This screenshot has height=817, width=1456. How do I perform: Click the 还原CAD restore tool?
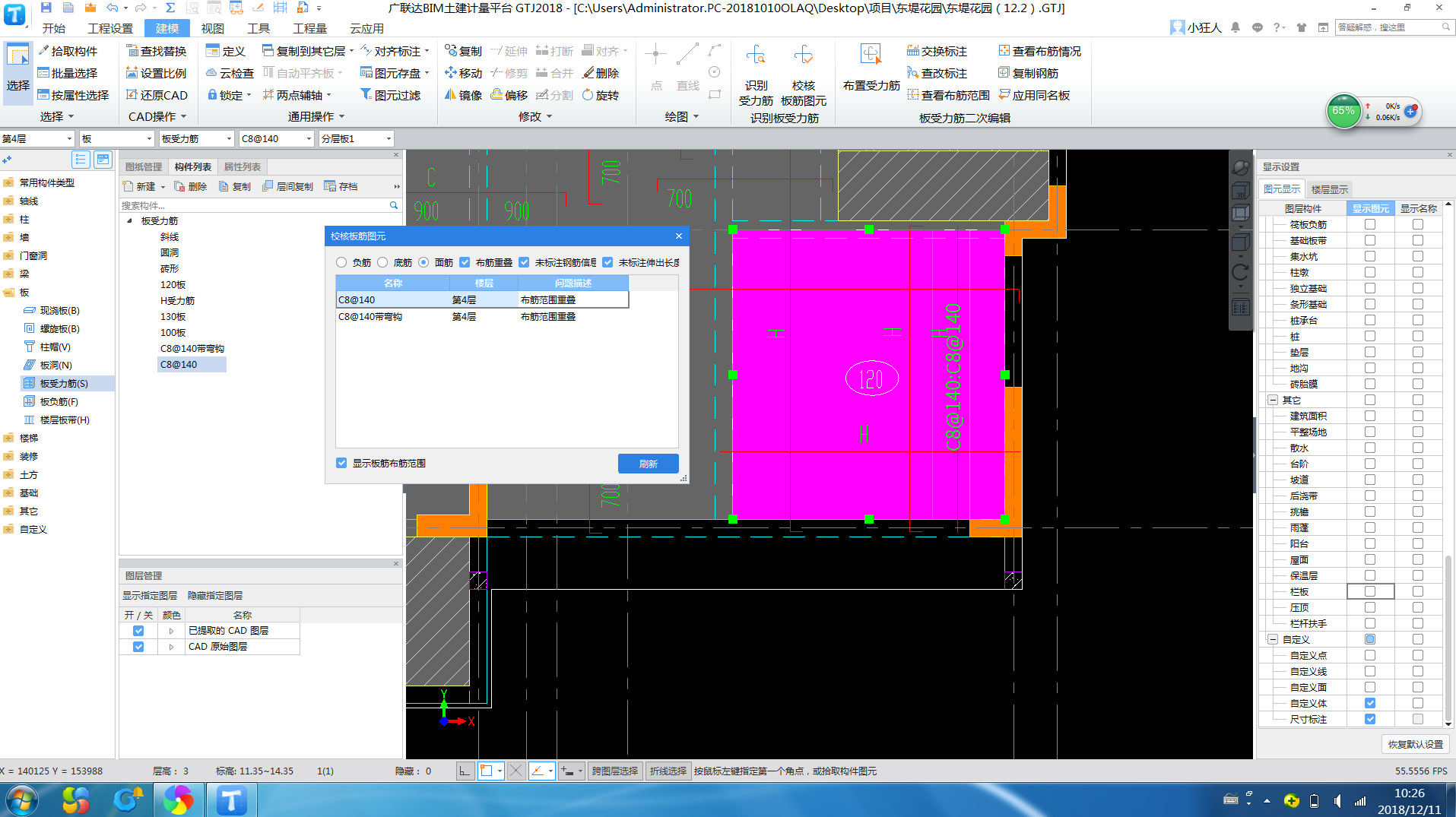(157, 95)
